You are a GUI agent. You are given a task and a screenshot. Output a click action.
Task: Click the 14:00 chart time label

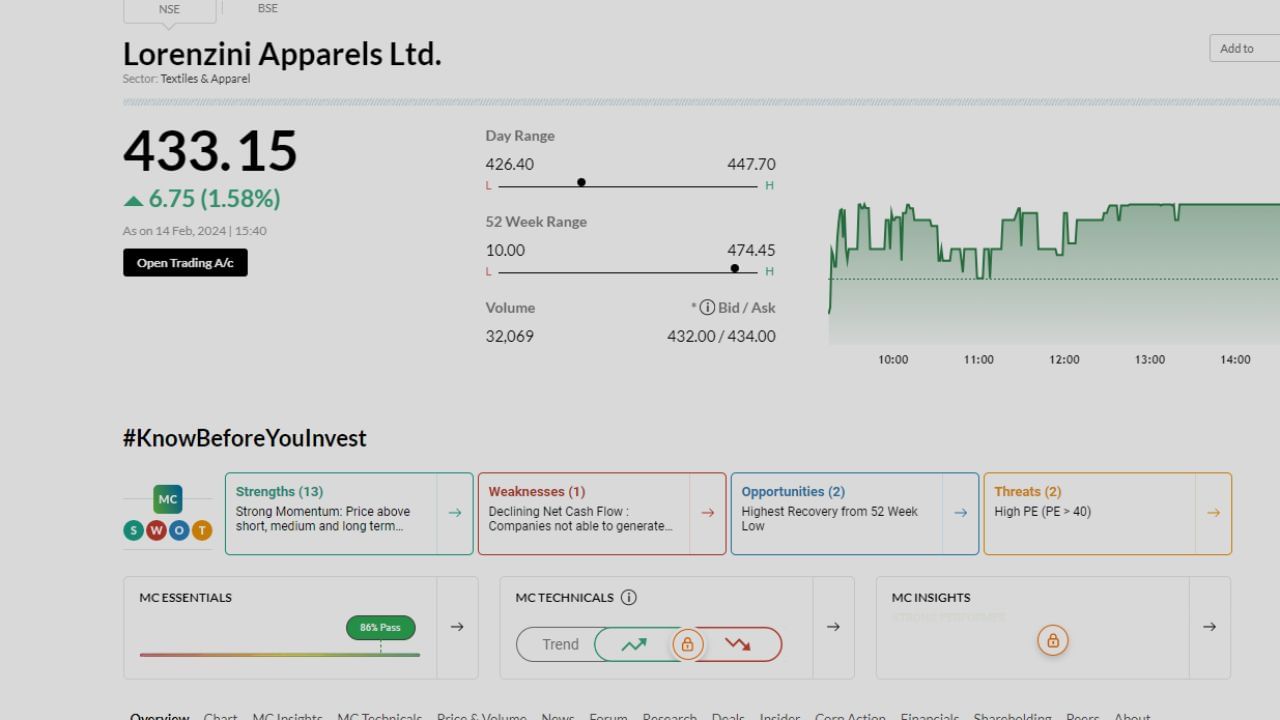pyautogui.click(x=1235, y=360)
